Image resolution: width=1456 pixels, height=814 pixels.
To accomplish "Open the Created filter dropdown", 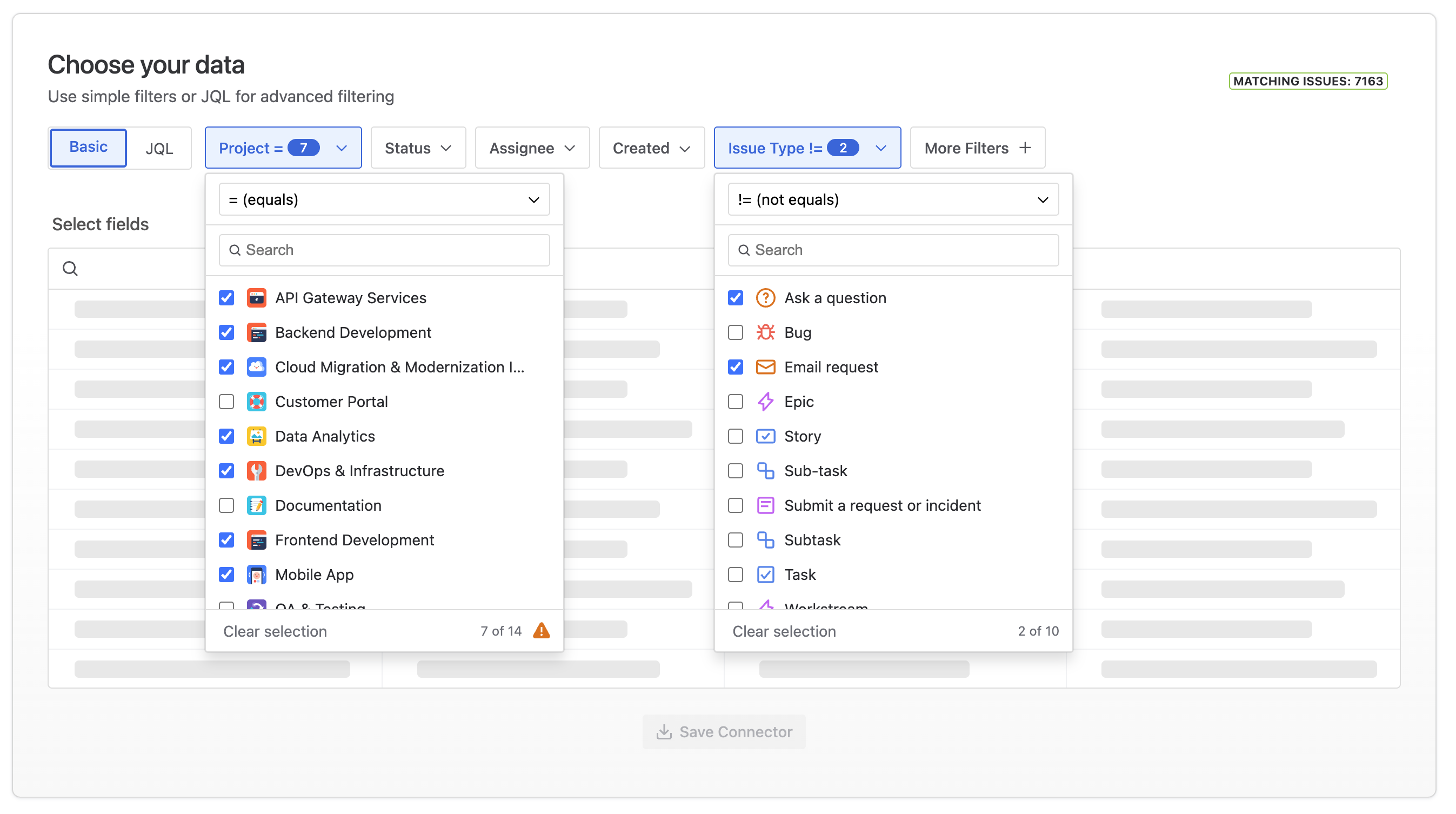I will tap(652, 148).
